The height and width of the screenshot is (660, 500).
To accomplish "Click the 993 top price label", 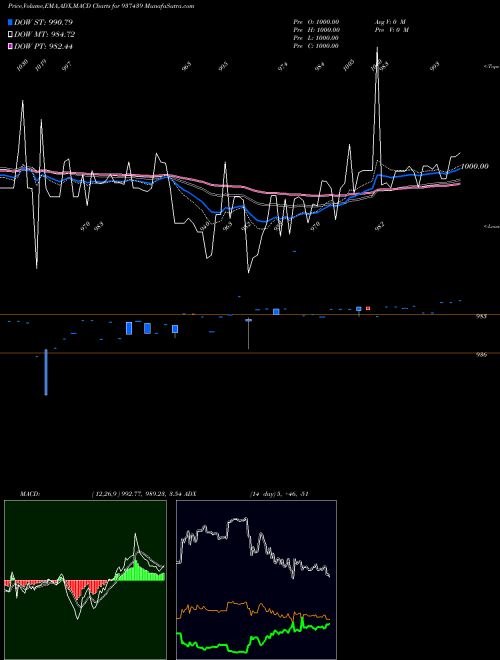I will click(434, 66).
